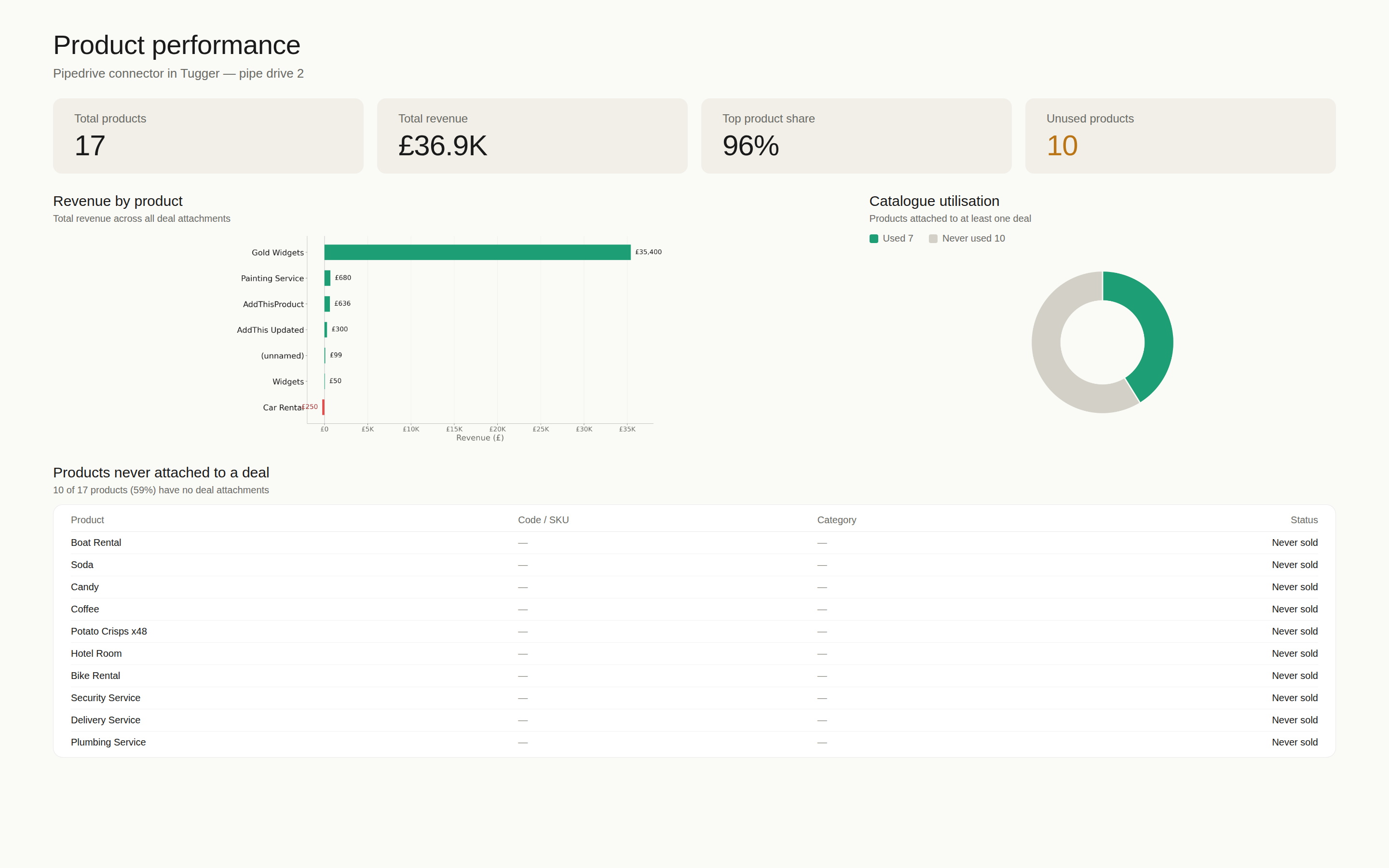This screenshot has width=1389, height=868.
Task: Select the Security Service row
Action: [694, 698]
